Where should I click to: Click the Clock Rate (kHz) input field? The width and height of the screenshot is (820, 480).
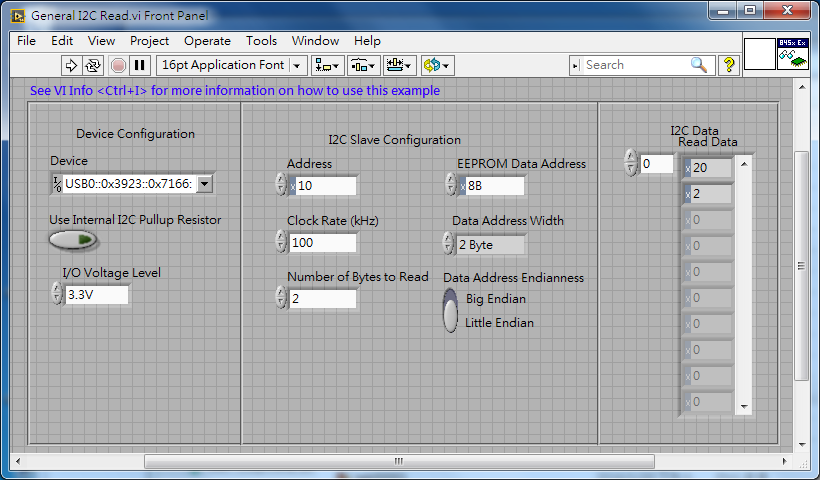pyautogui.click(x=322, y=243)
